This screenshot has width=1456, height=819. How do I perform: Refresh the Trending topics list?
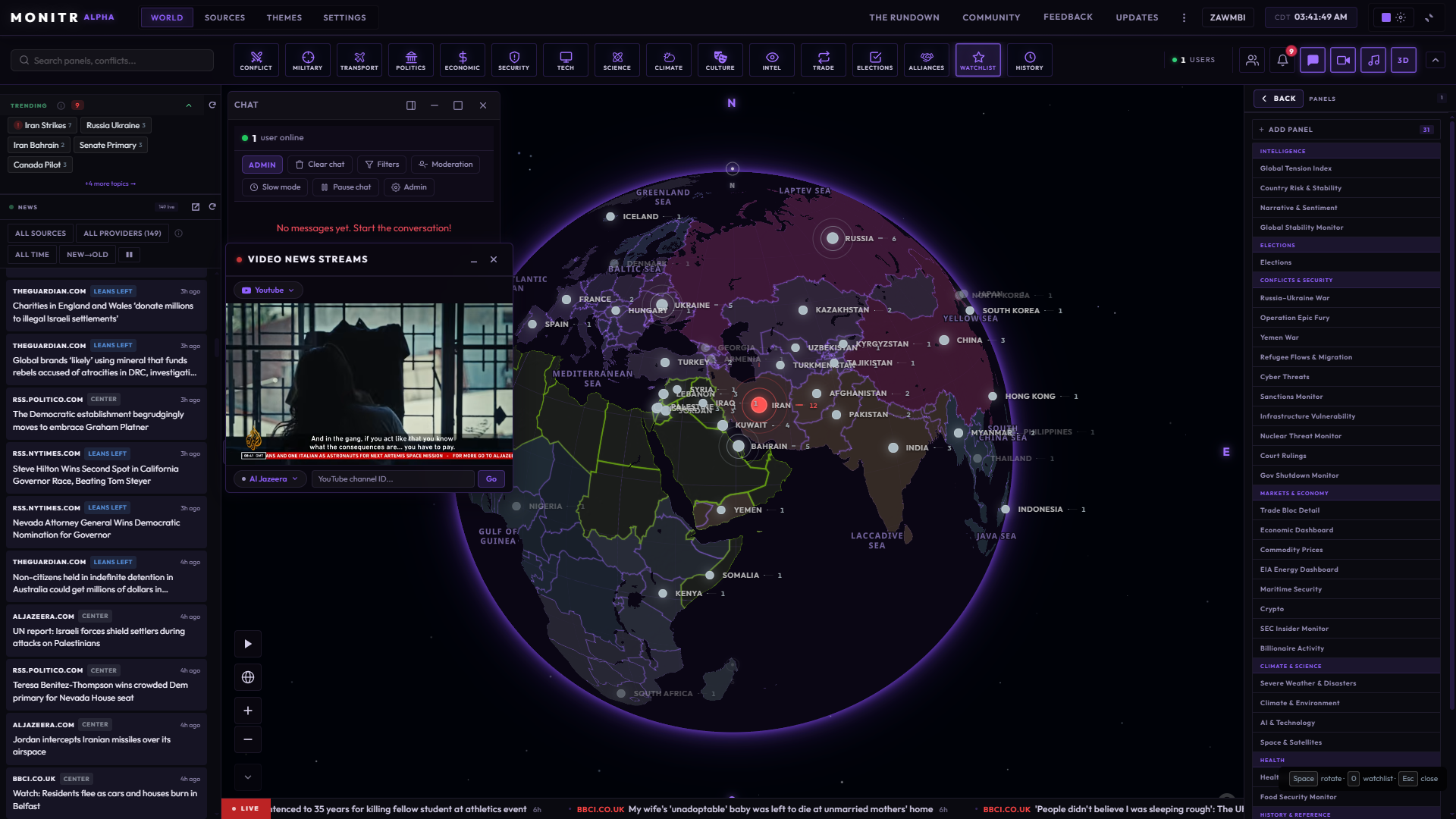(x=212, y=105)
